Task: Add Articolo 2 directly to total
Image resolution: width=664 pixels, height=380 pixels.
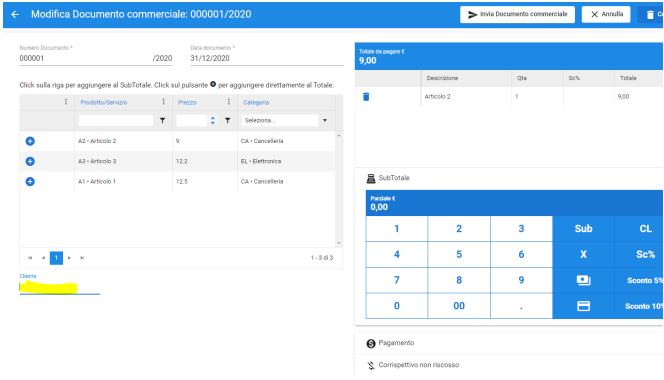Action: point(30,141)
